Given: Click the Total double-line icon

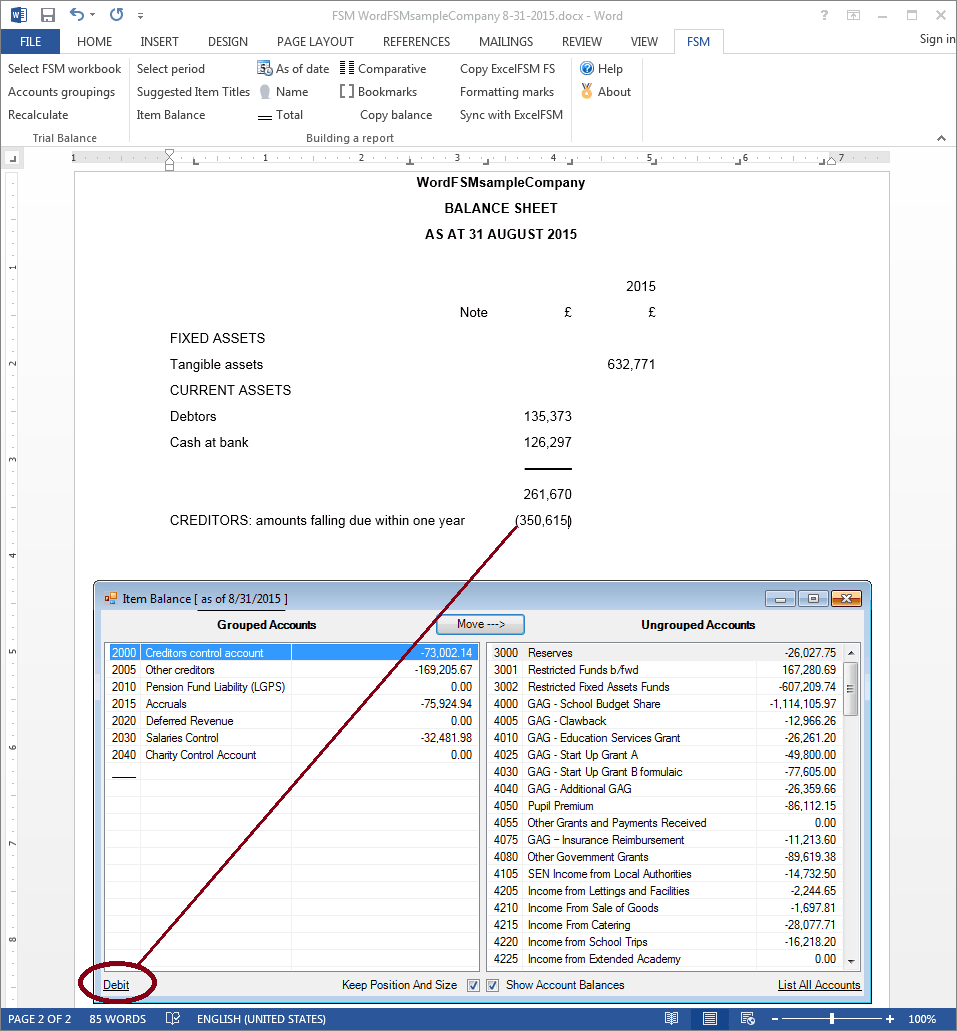Looking at the screenshot, I should (x=264, y=116).
